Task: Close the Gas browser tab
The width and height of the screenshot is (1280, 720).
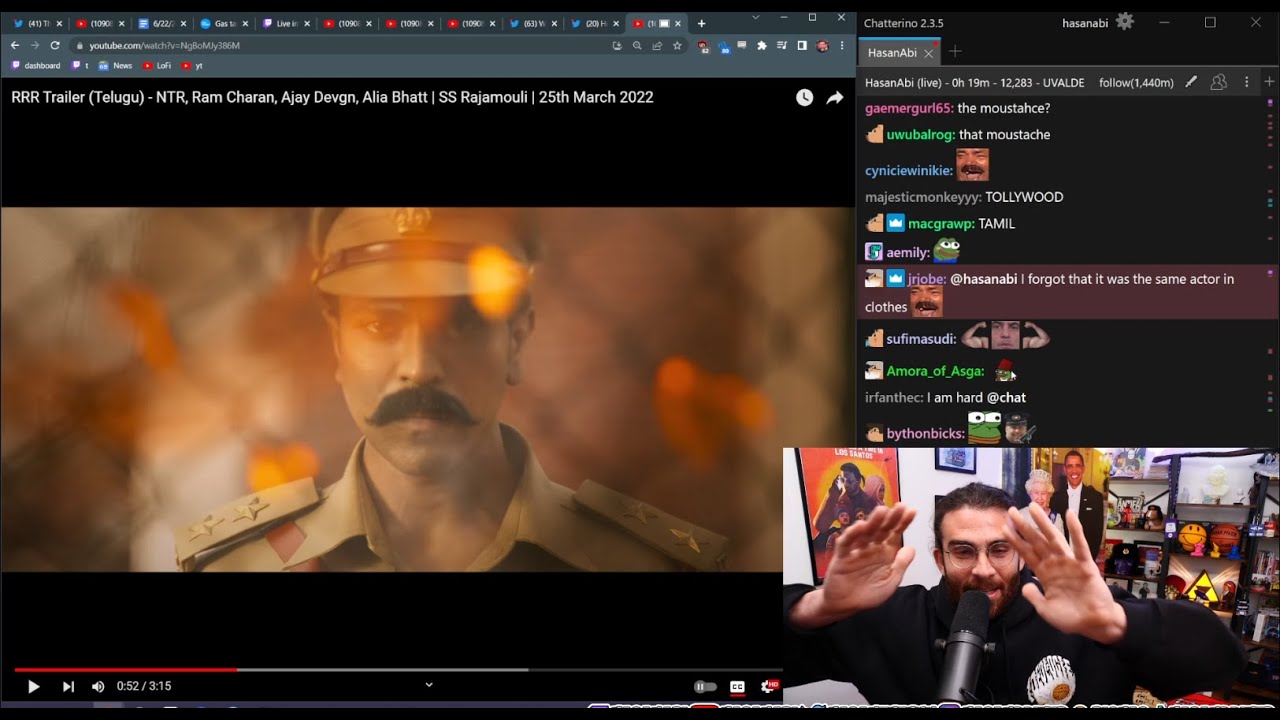Action: tap(245, 23)
